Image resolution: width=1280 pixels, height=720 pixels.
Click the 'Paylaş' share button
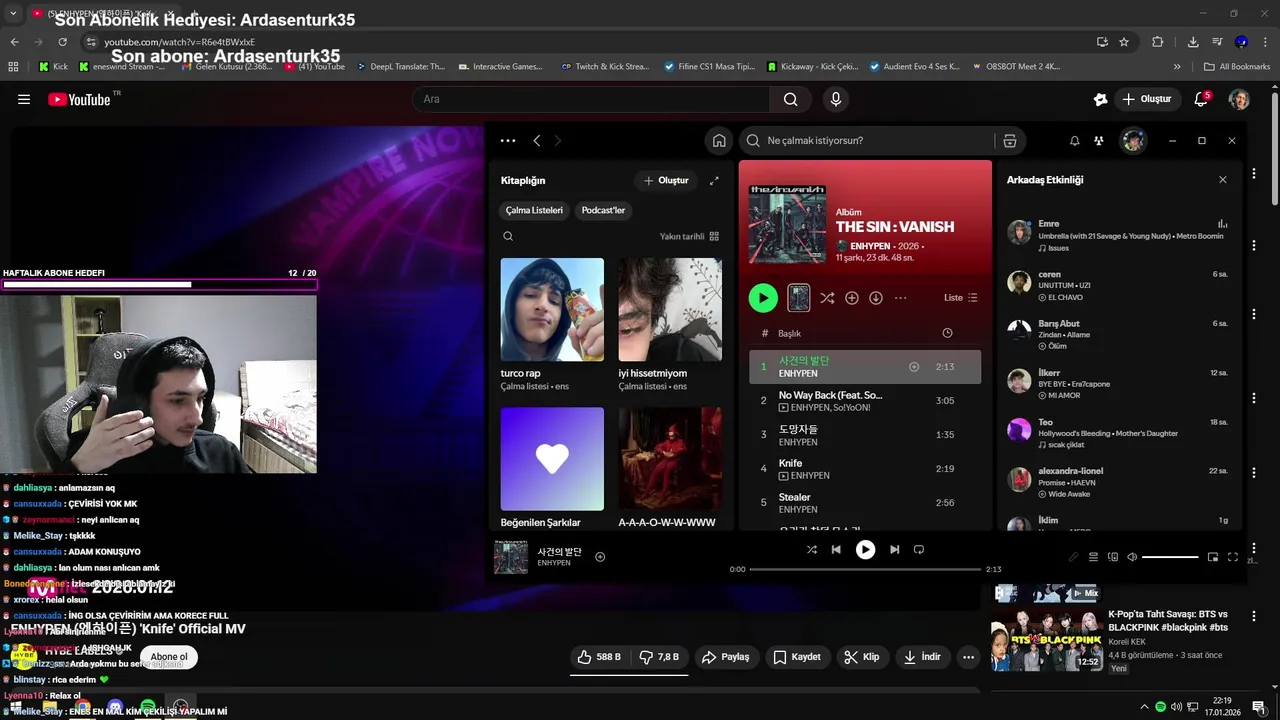click(x=725, y=657)
